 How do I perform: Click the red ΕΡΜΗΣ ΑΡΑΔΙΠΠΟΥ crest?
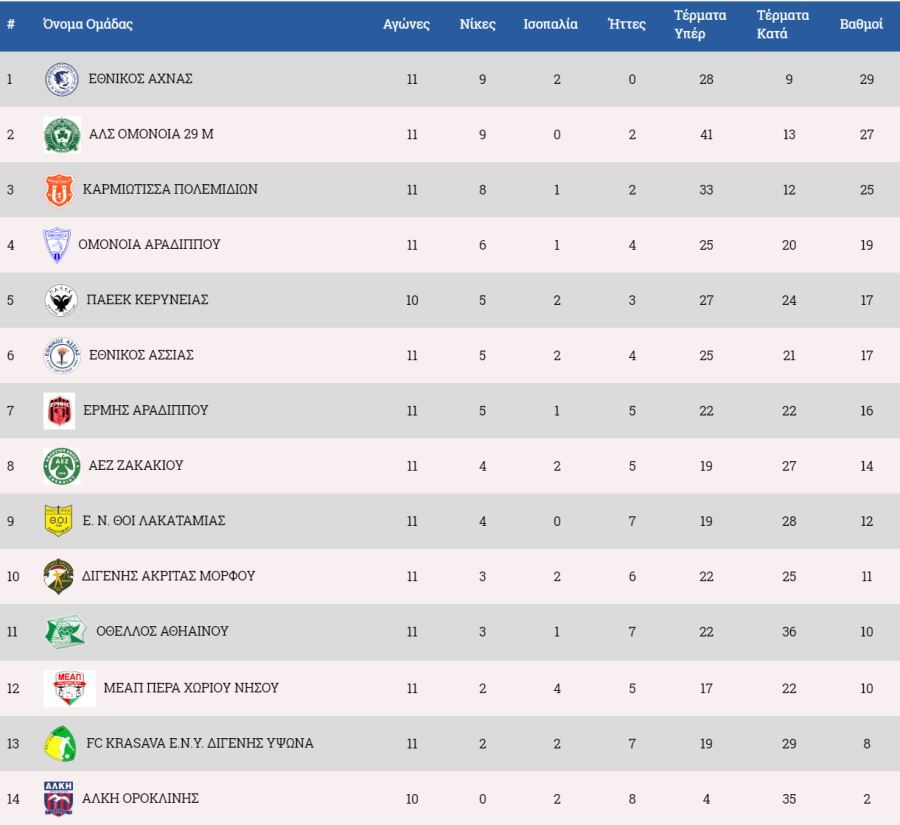[59, 411]
